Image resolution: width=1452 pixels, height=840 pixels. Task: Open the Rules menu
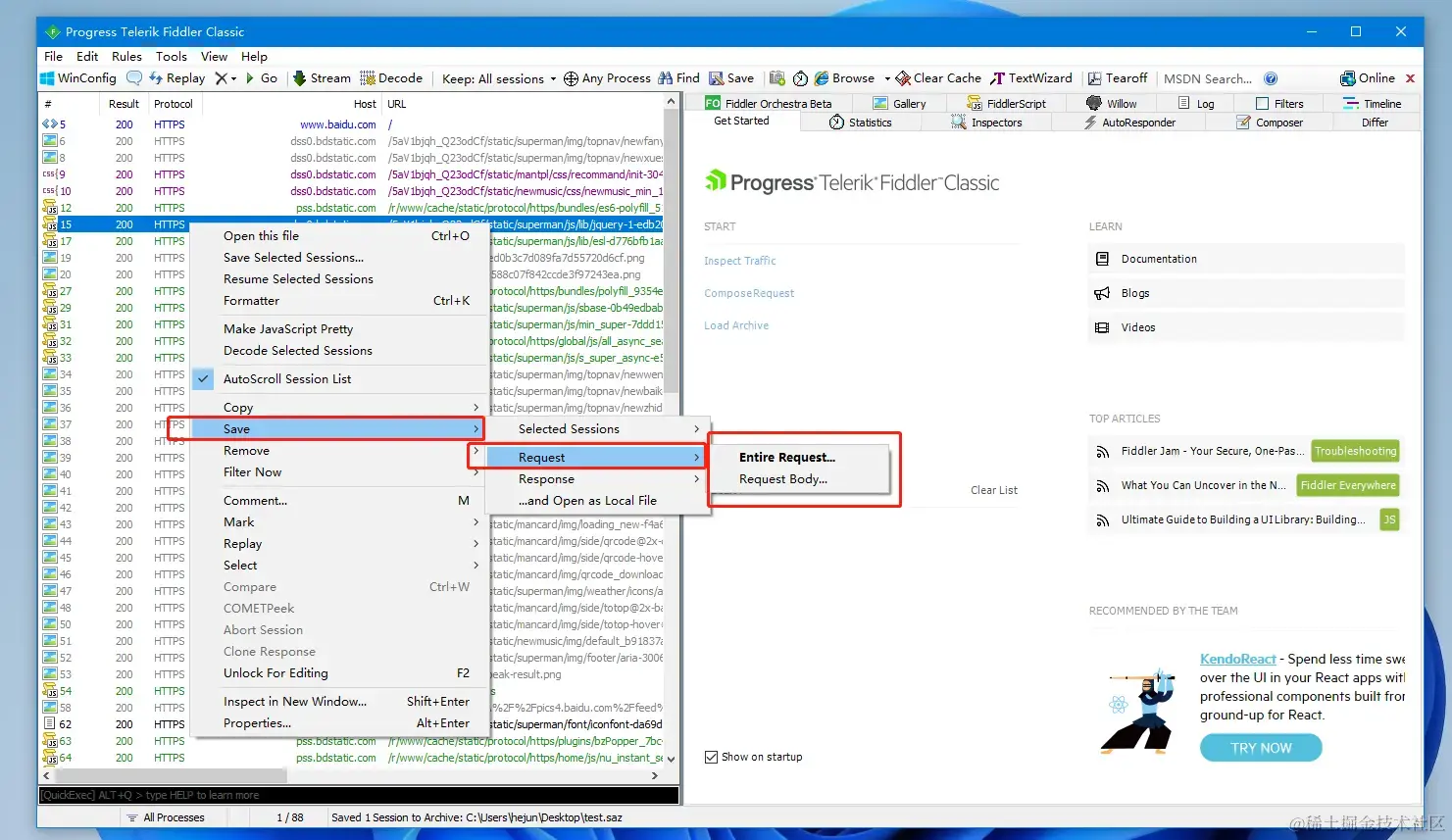tap(126, 56)
